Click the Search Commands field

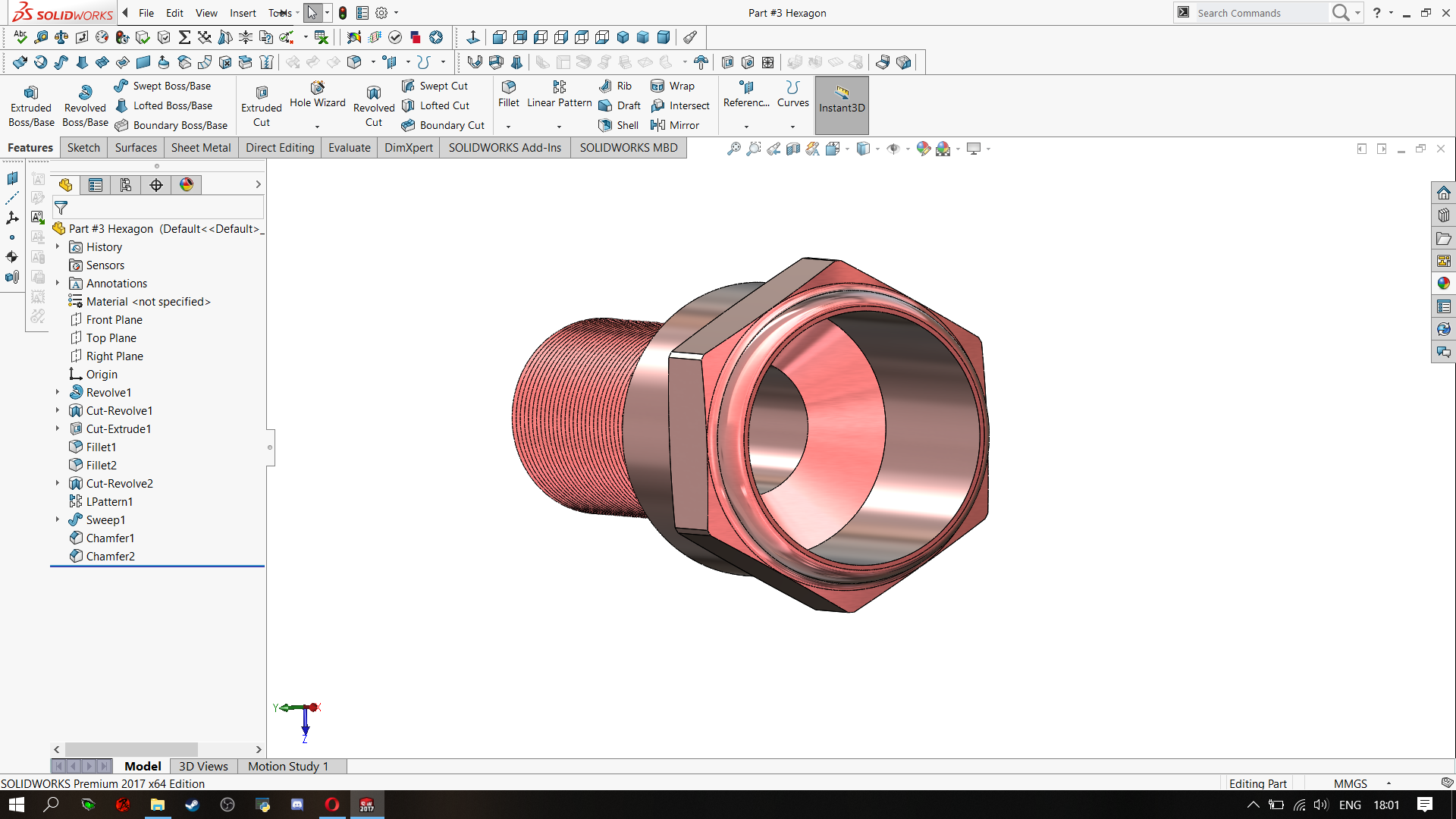pos(1259,13)
